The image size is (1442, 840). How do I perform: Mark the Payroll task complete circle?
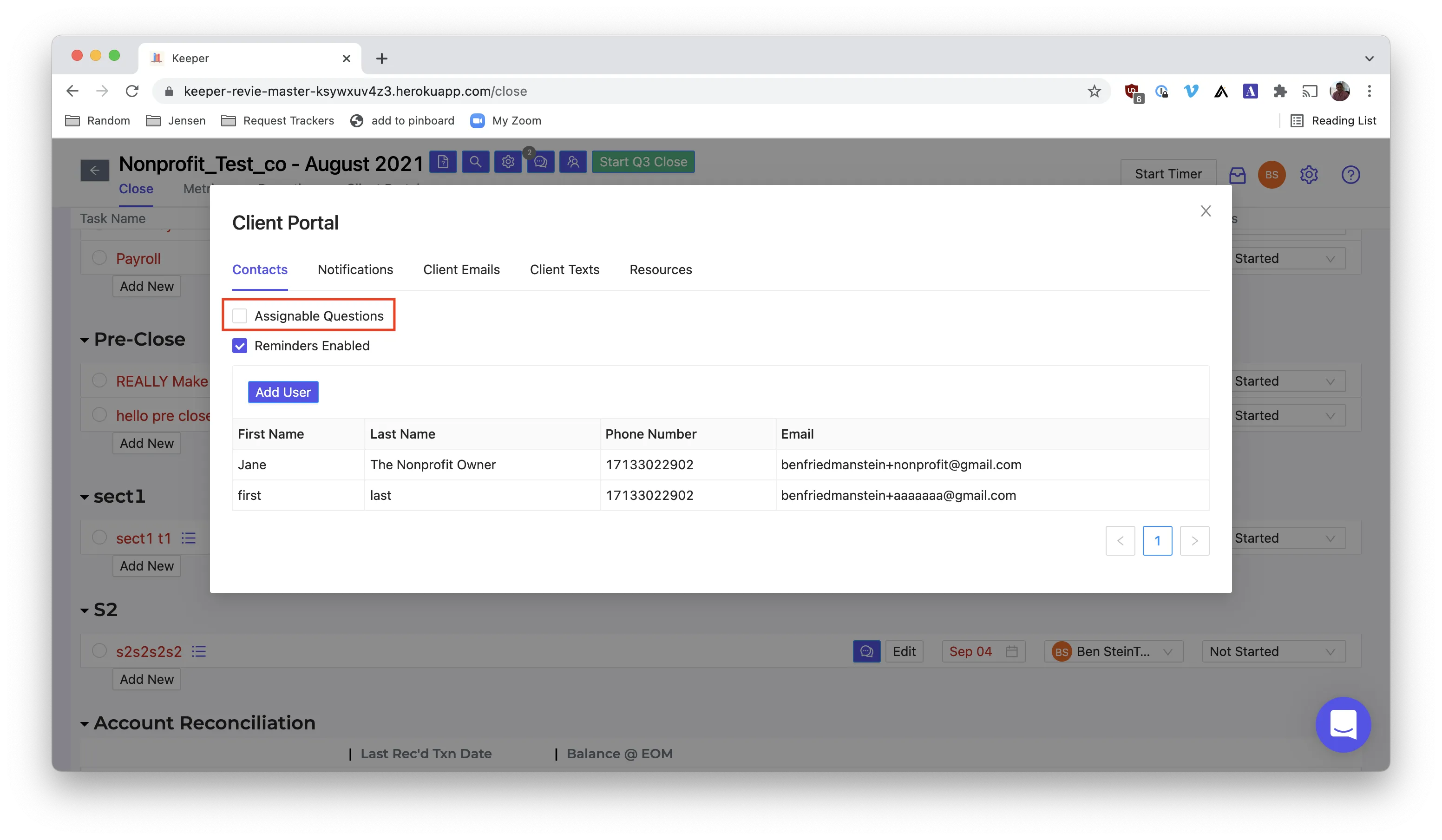[x=99, y=257]
